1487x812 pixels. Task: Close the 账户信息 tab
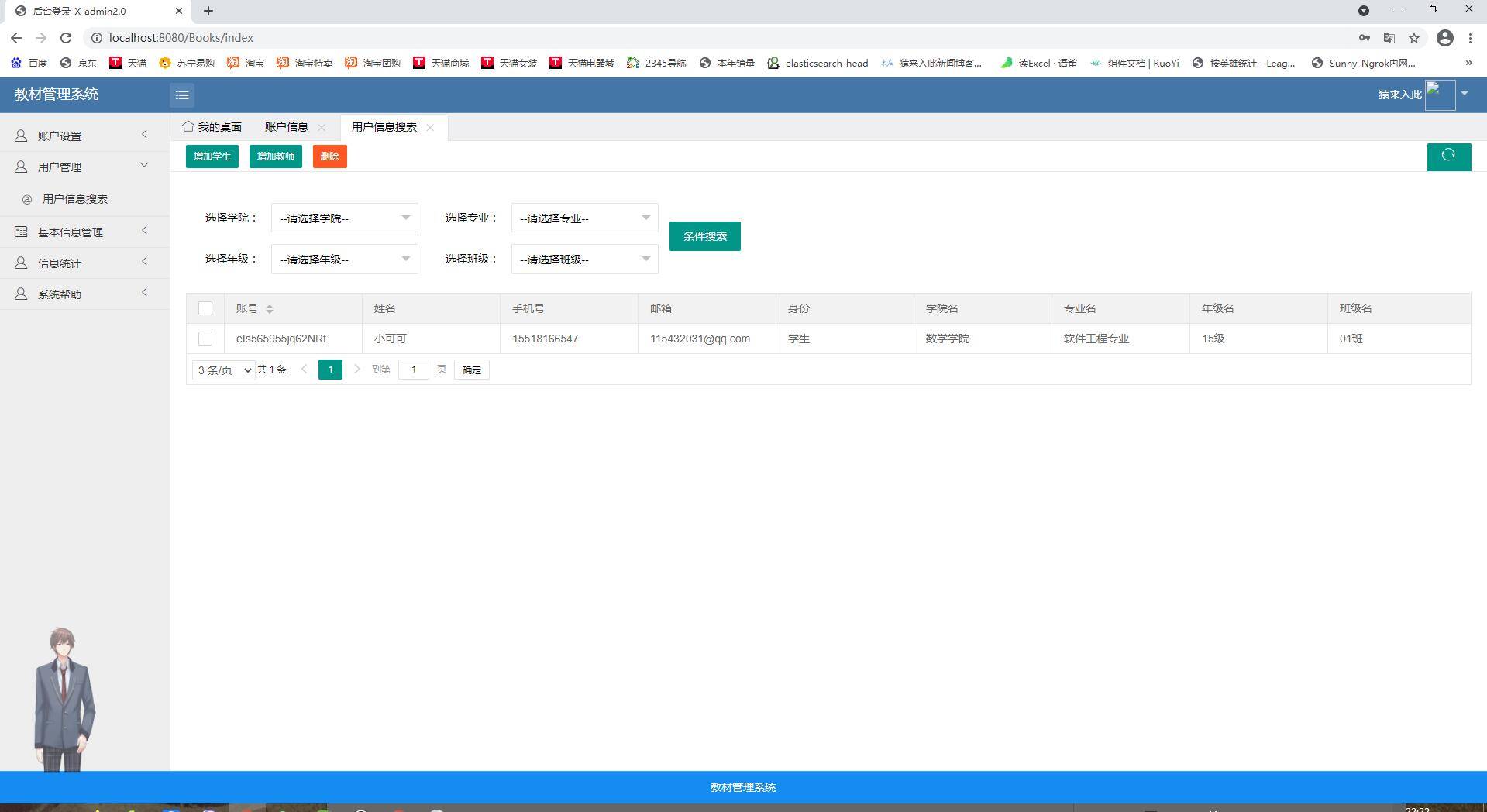click(322, 128)
